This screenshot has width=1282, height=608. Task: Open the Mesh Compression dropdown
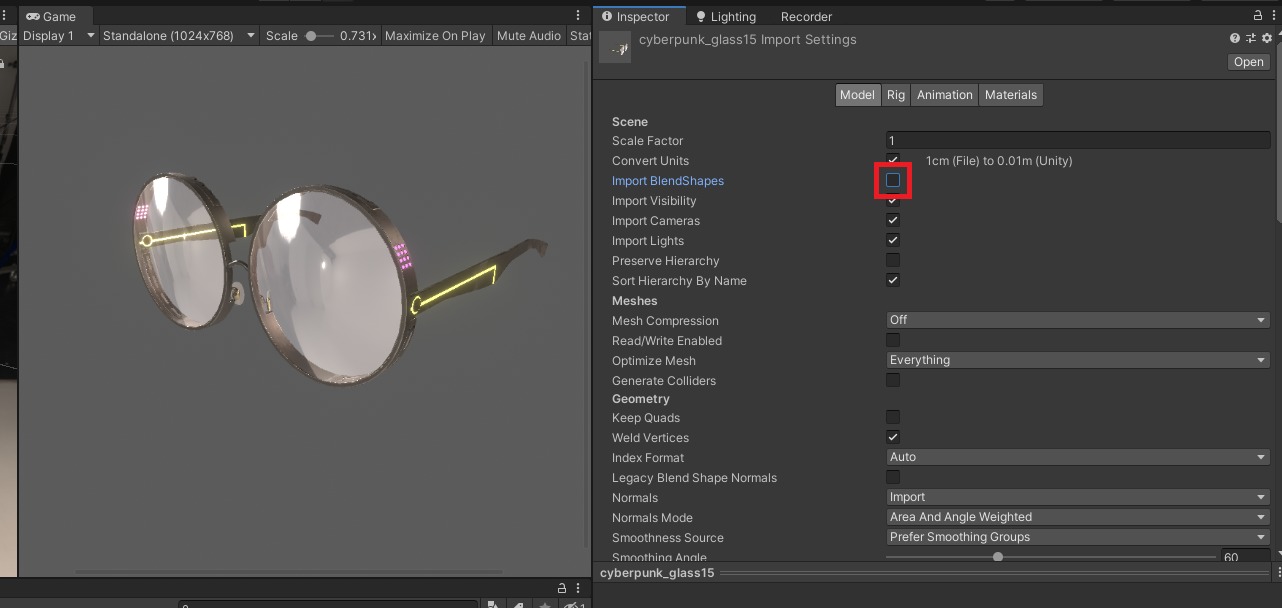click(x=1077, y=319)
